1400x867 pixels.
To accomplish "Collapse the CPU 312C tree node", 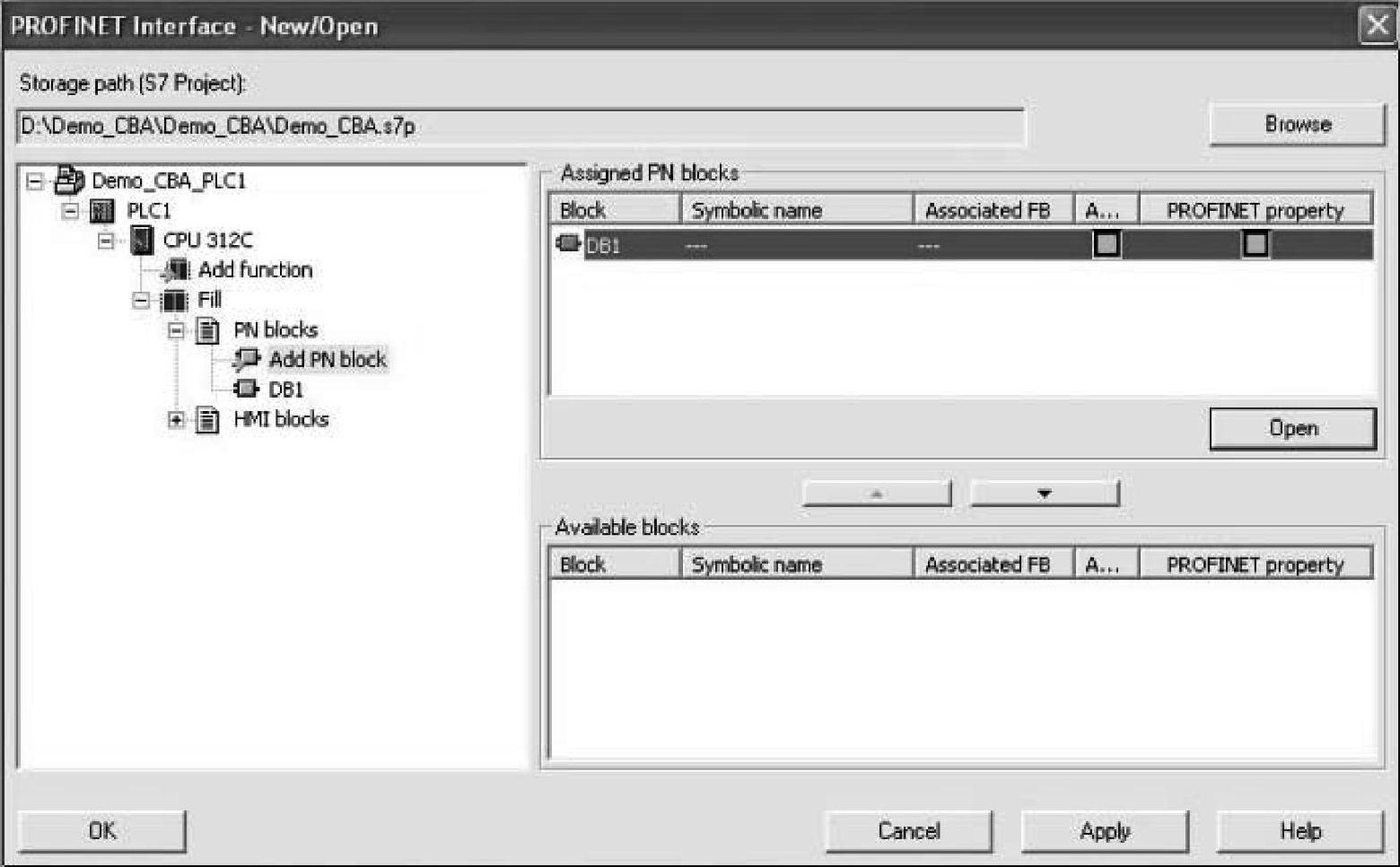I will click(106, 241).
